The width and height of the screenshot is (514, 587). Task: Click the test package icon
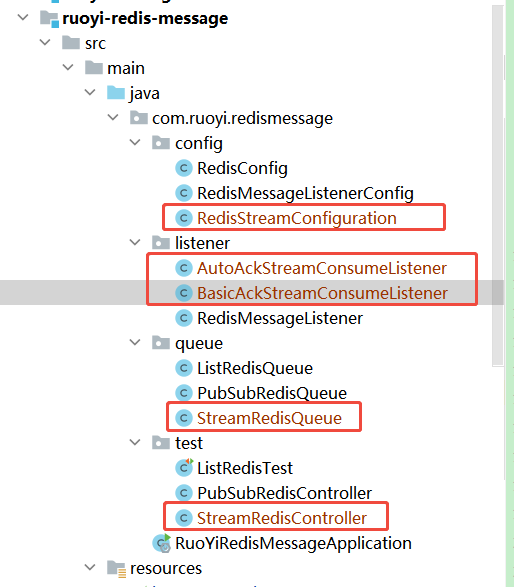click(161, 442)
